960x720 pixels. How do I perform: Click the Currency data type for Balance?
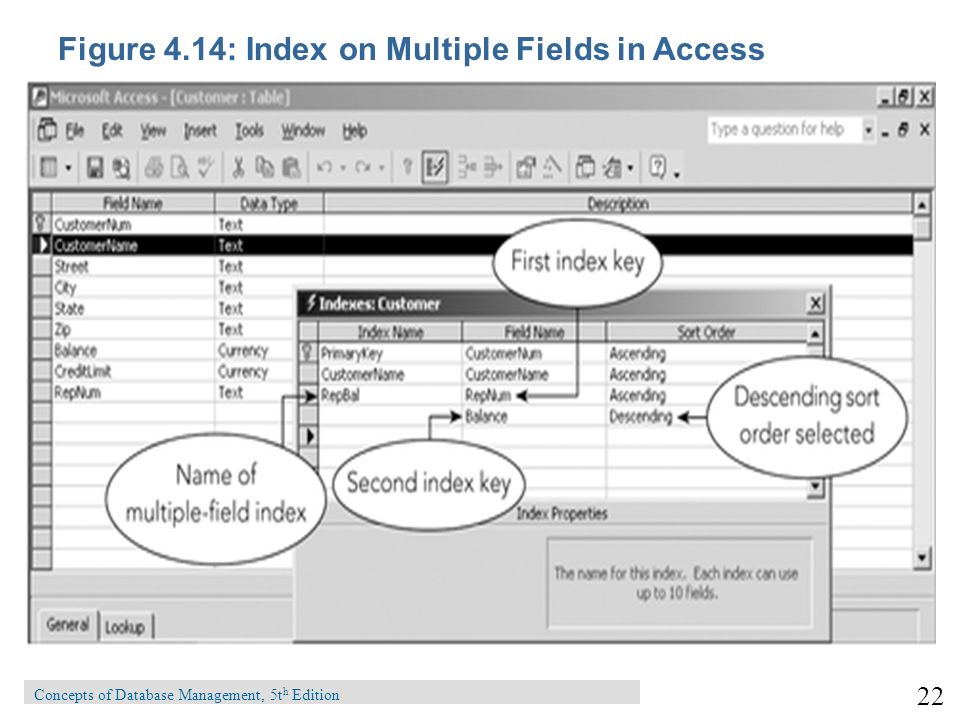point(255,350)
